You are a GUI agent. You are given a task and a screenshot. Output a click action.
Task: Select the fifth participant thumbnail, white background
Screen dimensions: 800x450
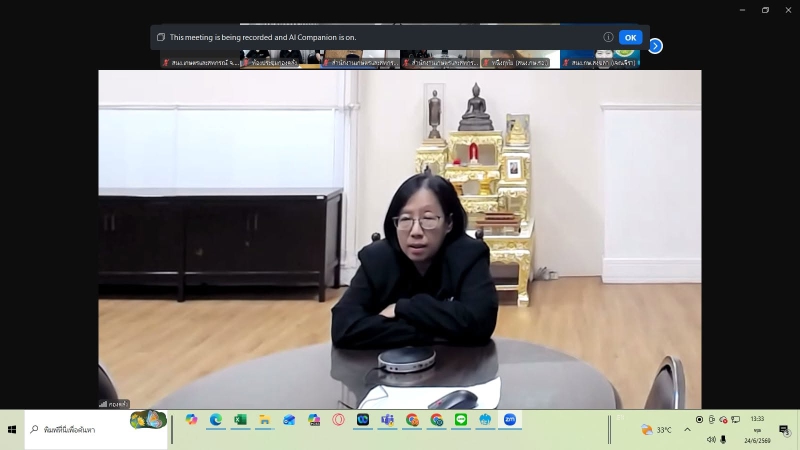point(520,59)
